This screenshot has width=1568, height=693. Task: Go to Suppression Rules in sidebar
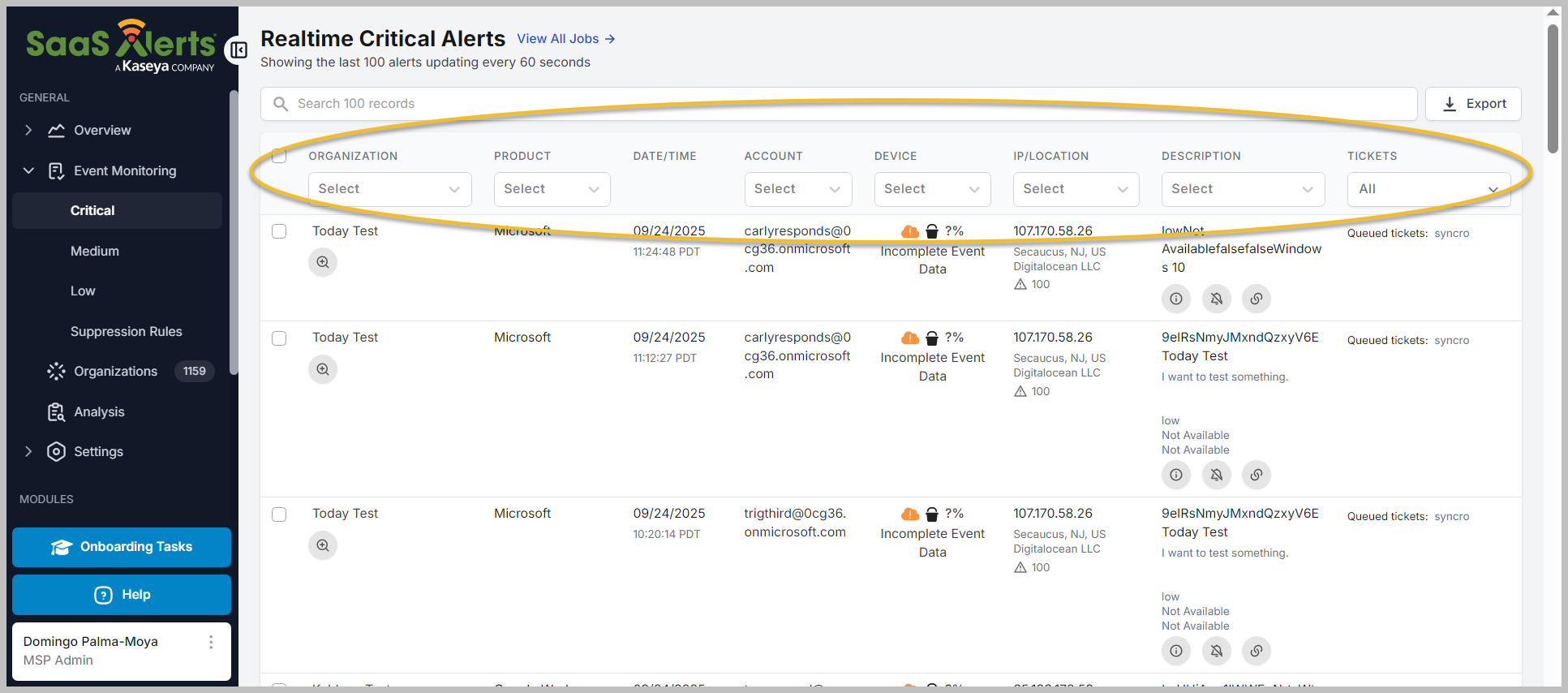point(126,332)
